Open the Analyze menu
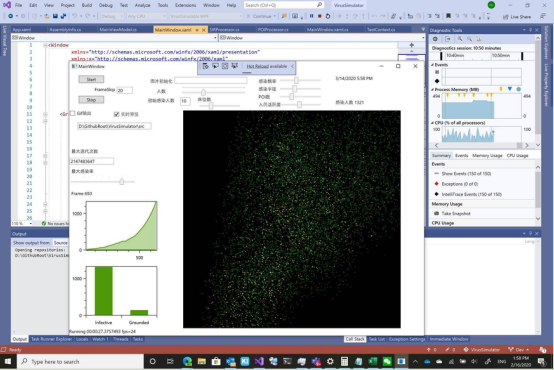The width and height of the screenshot is (554, 370). 142,5
